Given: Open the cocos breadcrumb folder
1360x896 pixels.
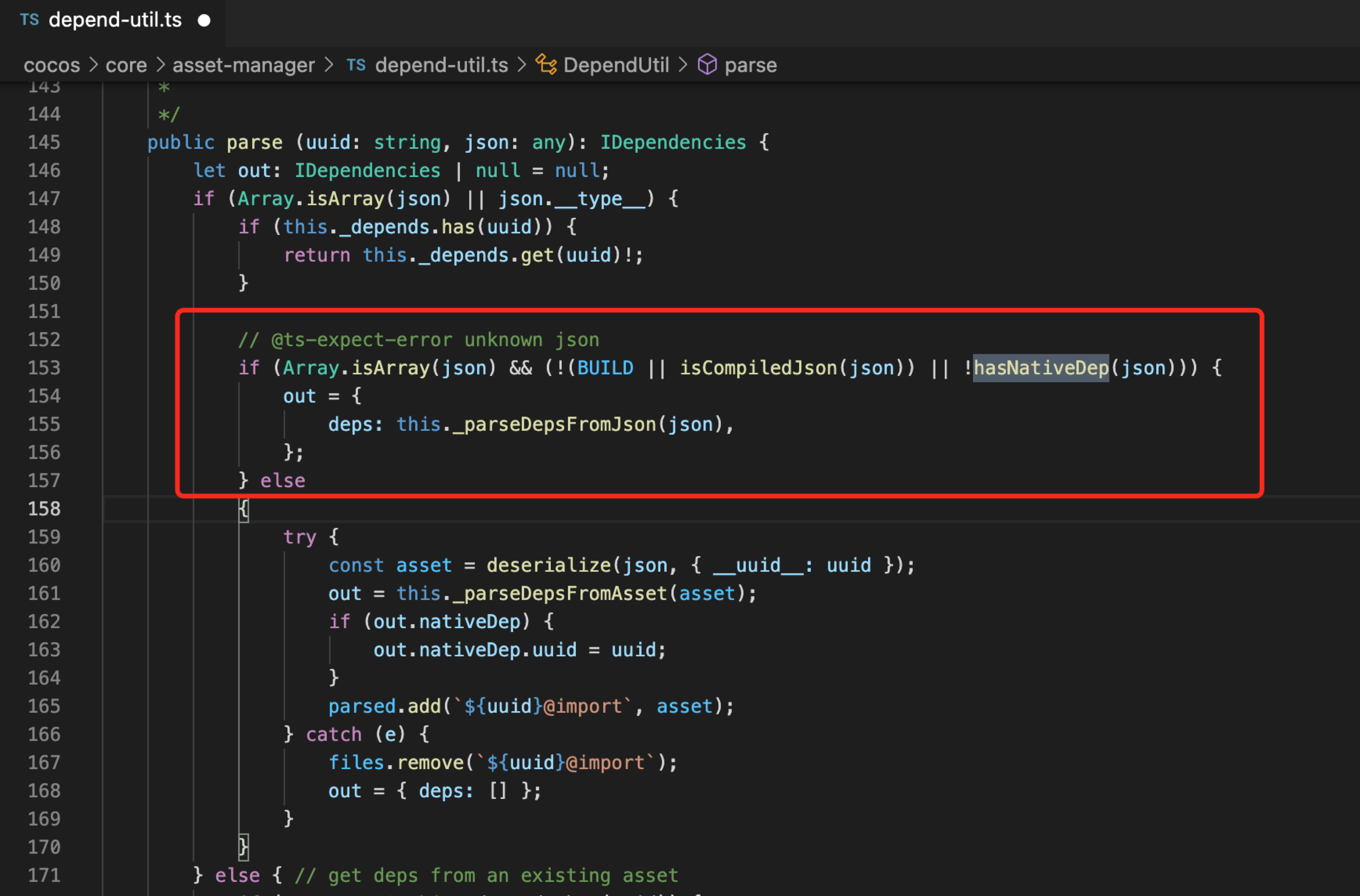Looking at the screenshot, I should click(51, 65).
